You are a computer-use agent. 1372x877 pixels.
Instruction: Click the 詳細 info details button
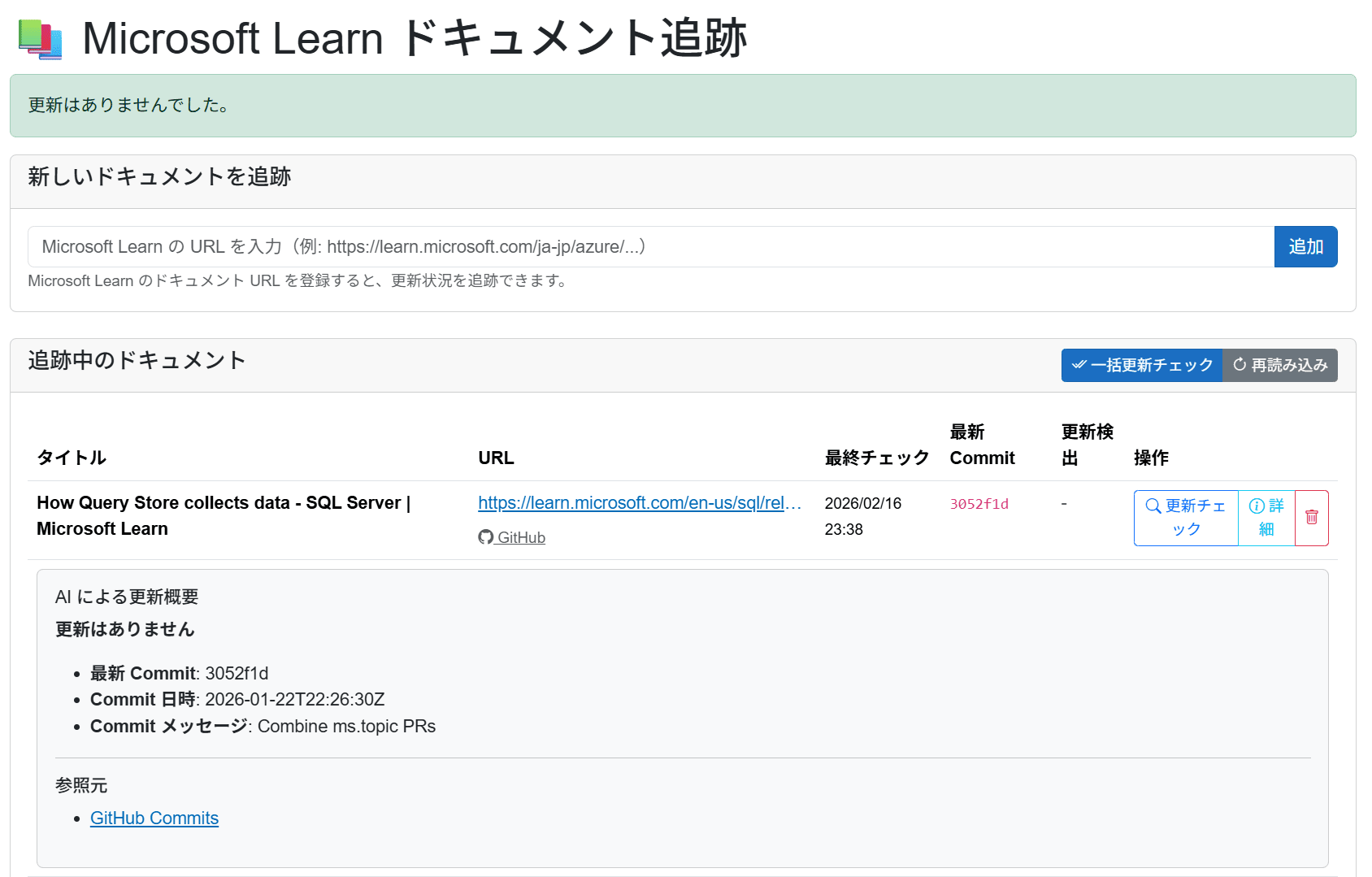(x=1266, y=518)
